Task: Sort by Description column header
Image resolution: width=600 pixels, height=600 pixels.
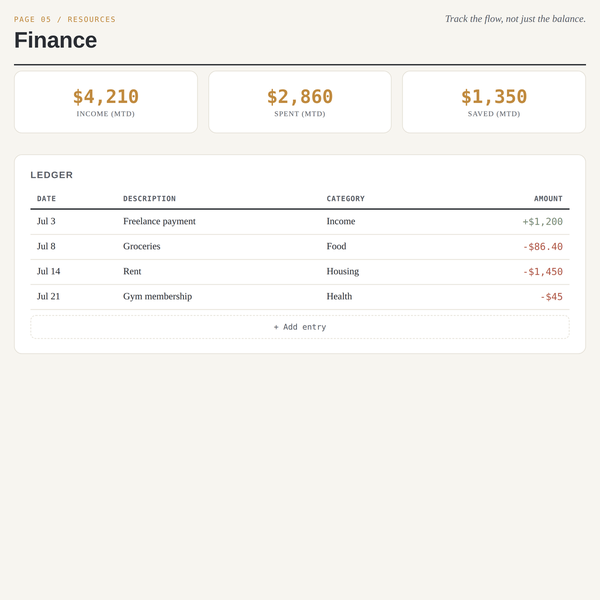Action: pos(149,199)
